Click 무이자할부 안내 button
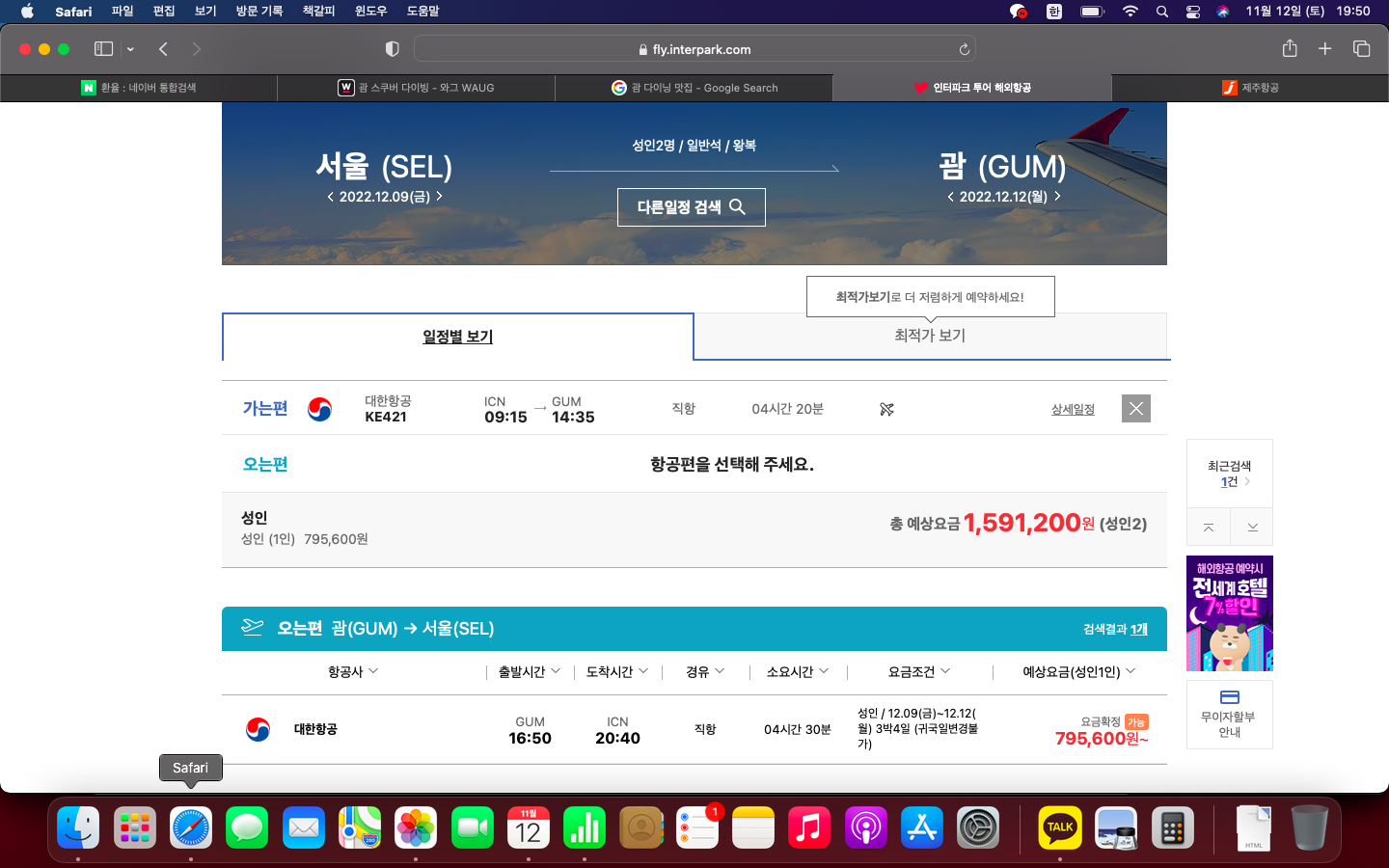This screenshot has width=1389, height=868. coord(1230,715)
